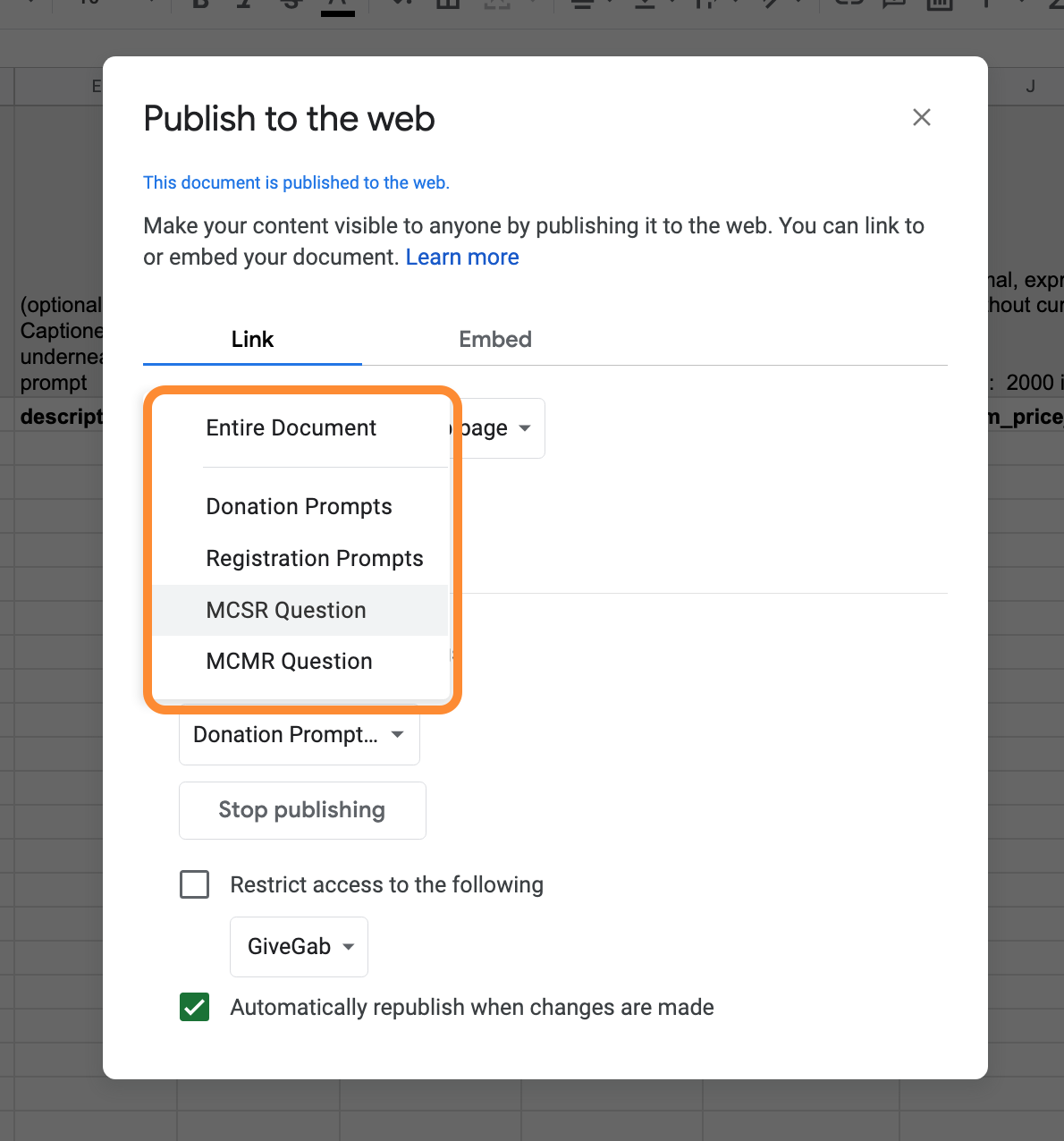Open the text color picker in the toolbar
The image size is (1064, 1141).
(338, 5)
